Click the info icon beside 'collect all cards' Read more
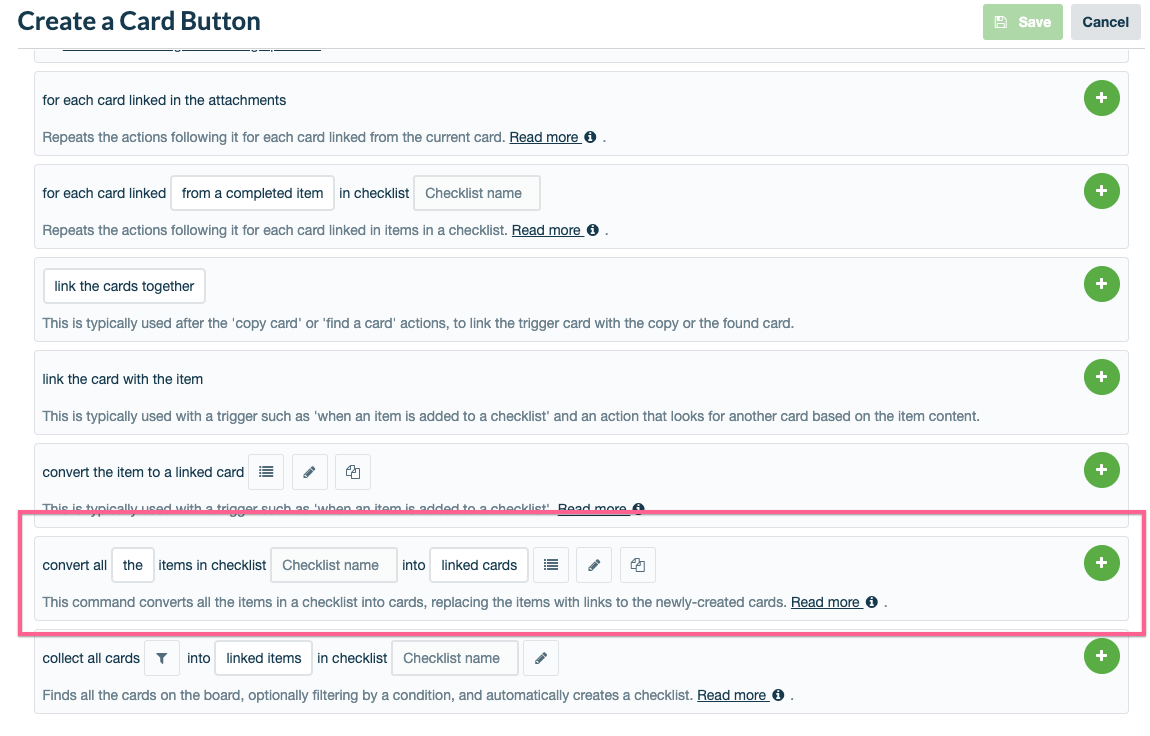 point(779,694)
